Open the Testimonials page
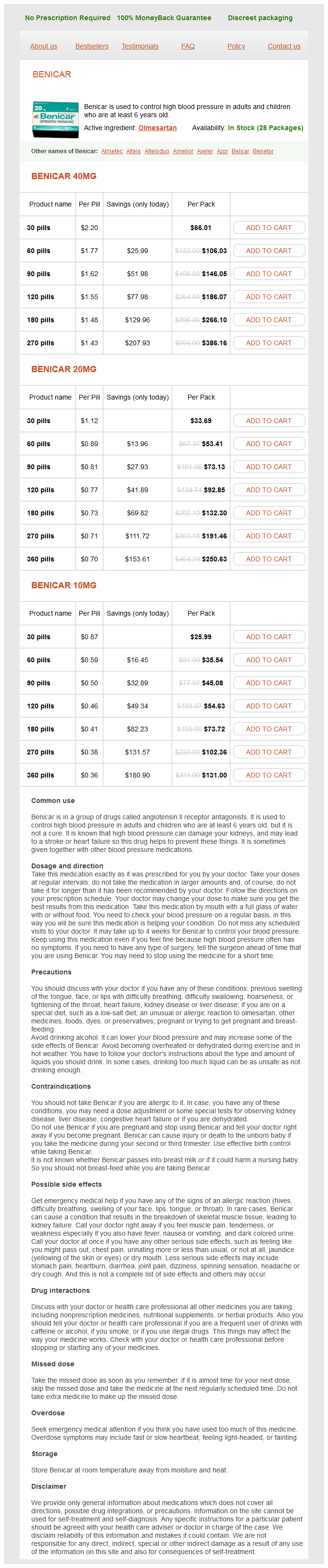Screen dimensions: 328x1568 click(x=140, y=46)
